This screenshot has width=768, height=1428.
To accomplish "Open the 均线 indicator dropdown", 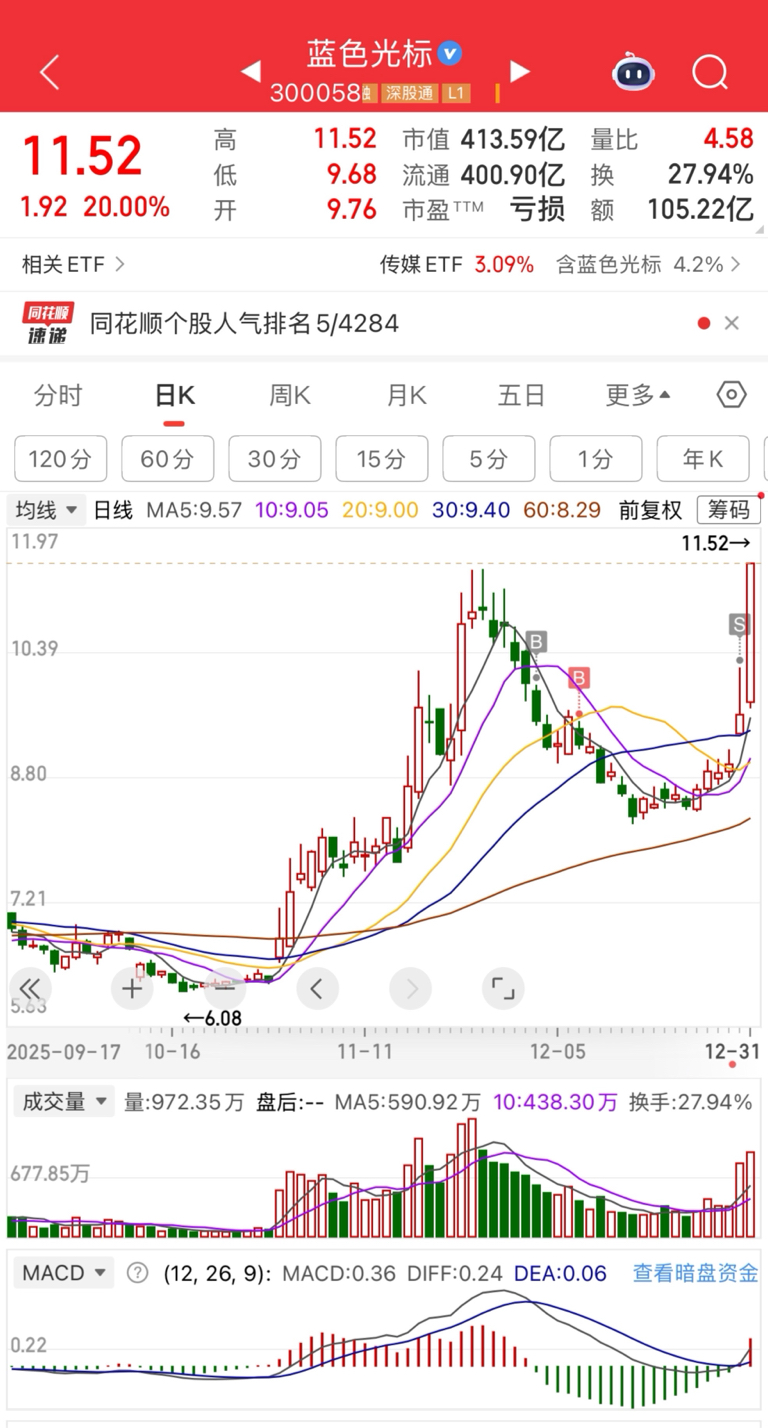I will tap(46, 510).
